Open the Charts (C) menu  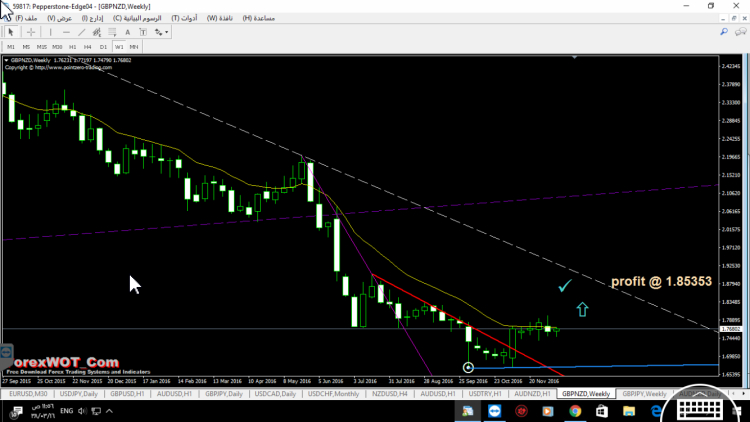137,18
